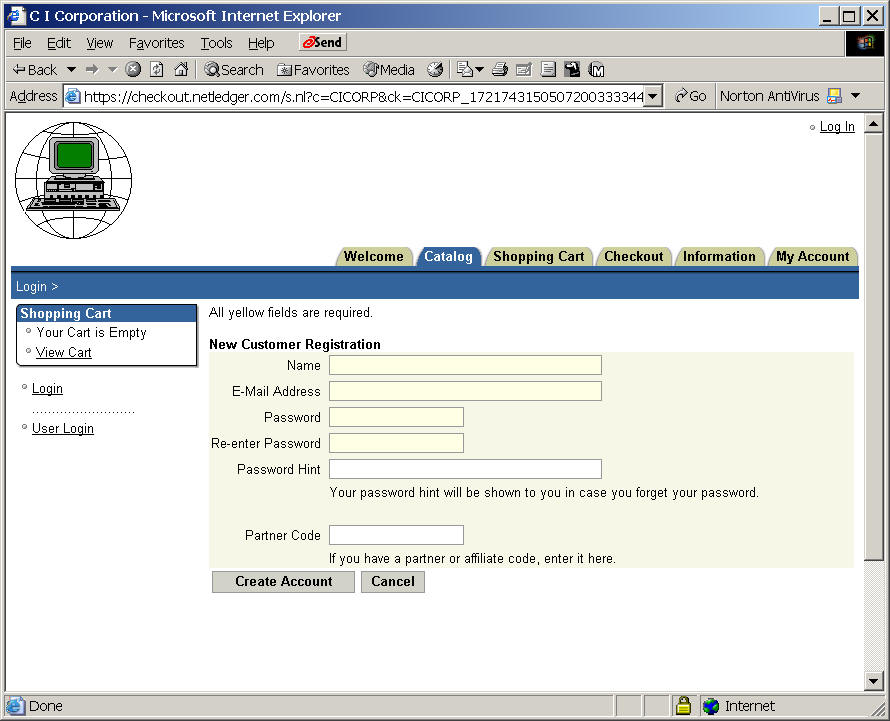
Task: Go to the Home page icon
Action: (x=181, y=70)
